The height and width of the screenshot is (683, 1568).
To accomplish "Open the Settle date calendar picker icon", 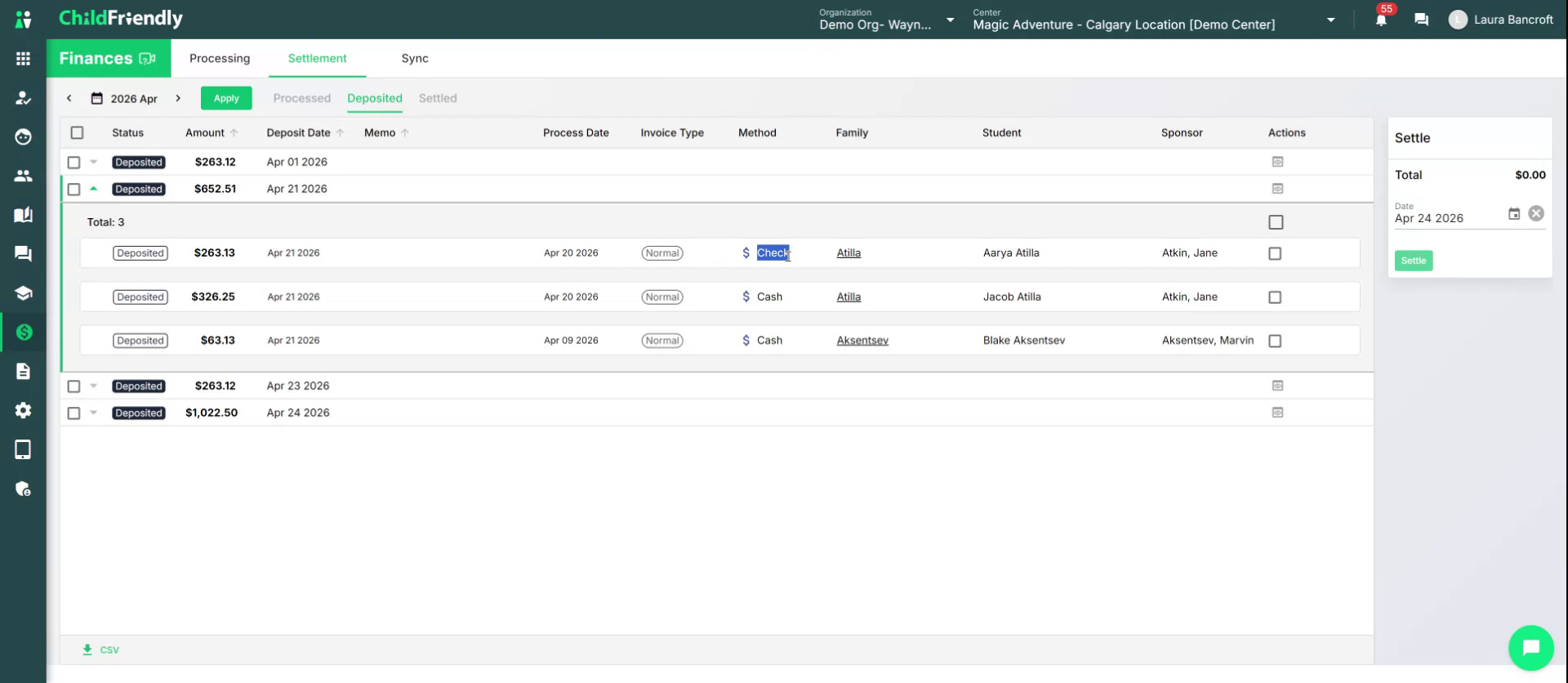I will click(1514, 214).
